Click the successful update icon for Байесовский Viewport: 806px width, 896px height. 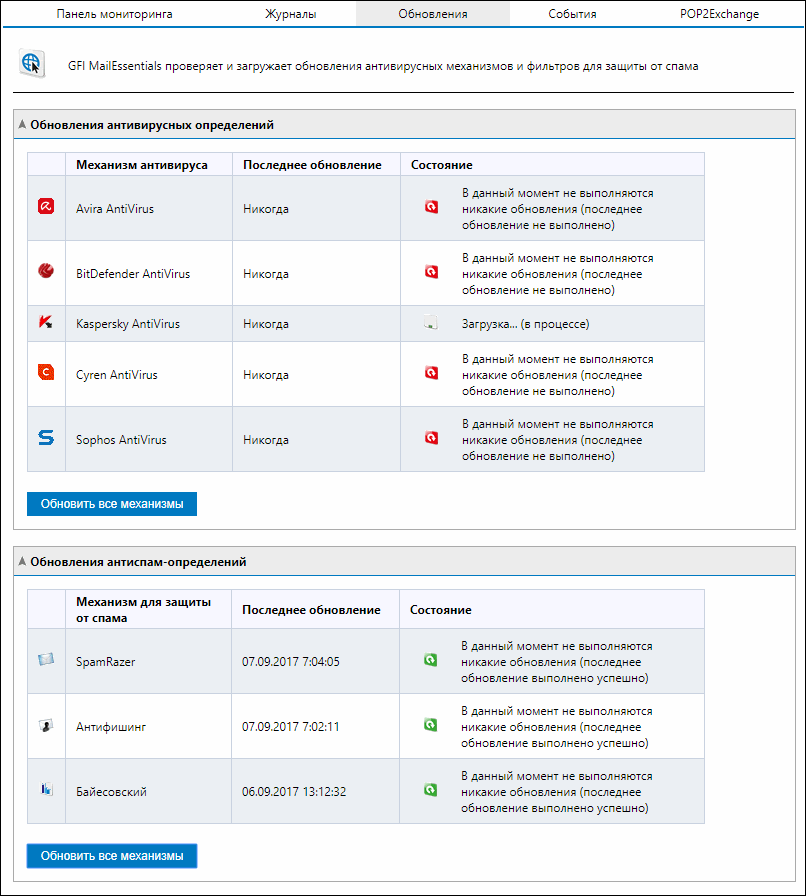tap(430, 790)
